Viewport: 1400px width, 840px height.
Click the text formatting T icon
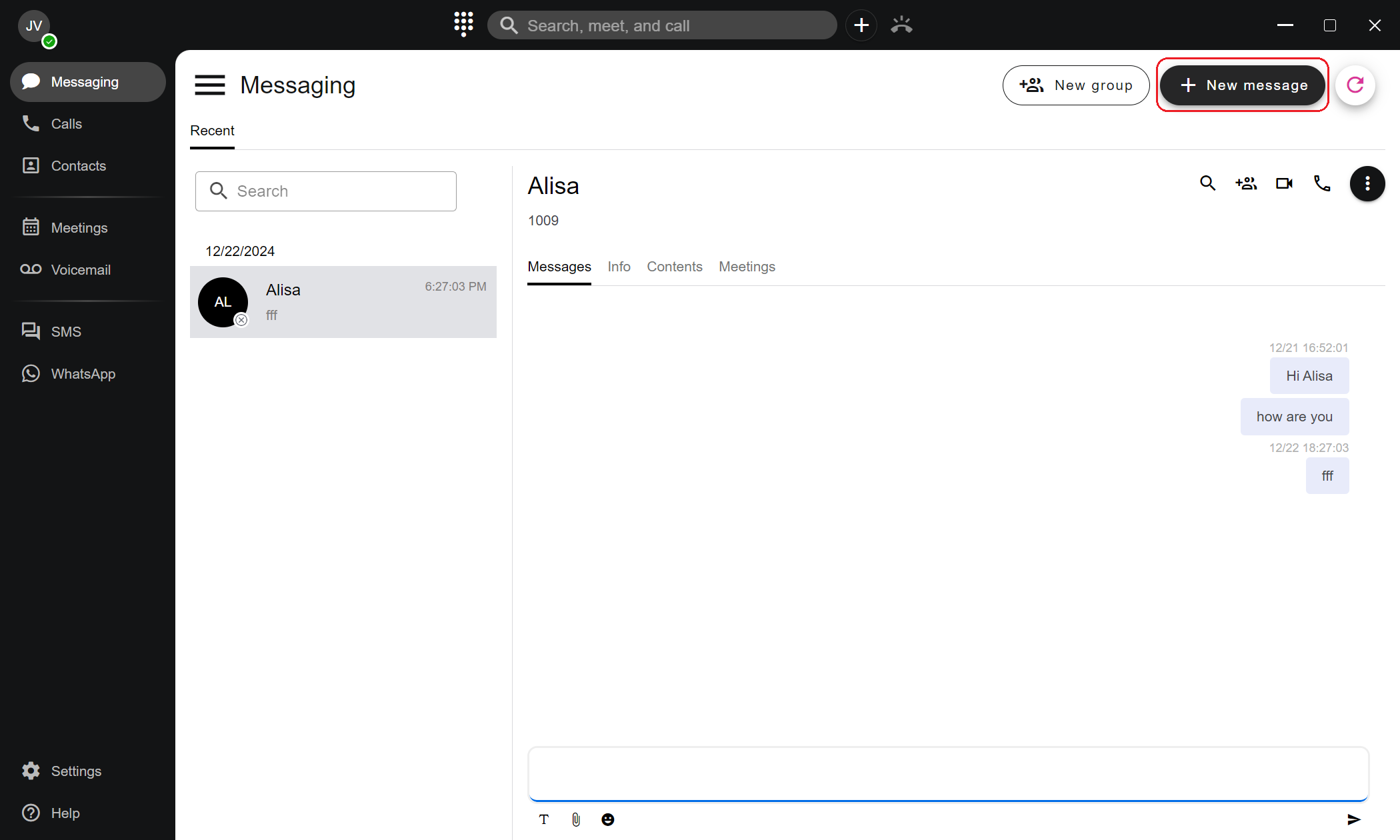[x=544, y=819]
